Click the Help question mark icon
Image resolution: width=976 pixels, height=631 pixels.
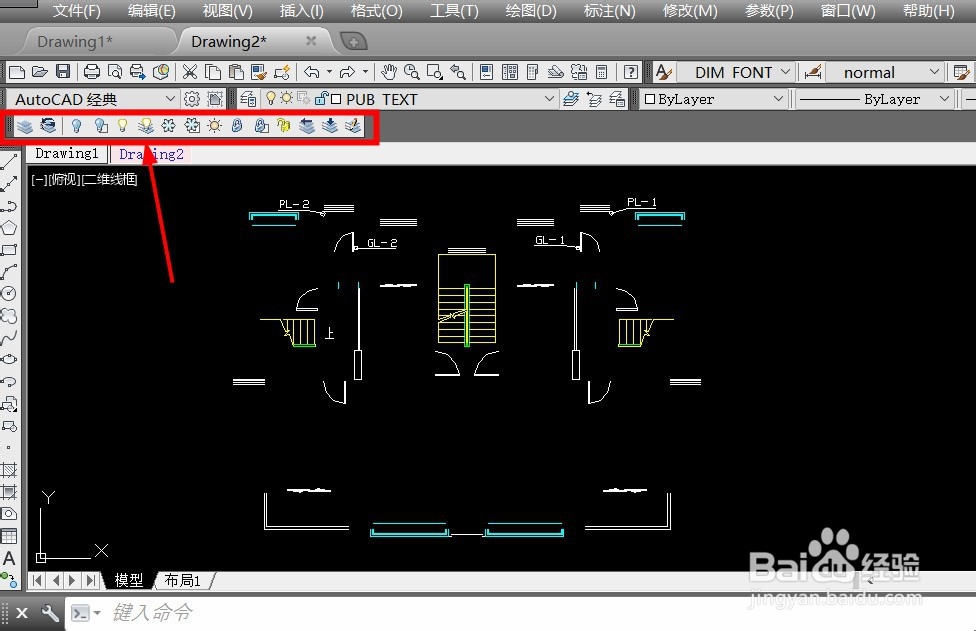(631, 72)
